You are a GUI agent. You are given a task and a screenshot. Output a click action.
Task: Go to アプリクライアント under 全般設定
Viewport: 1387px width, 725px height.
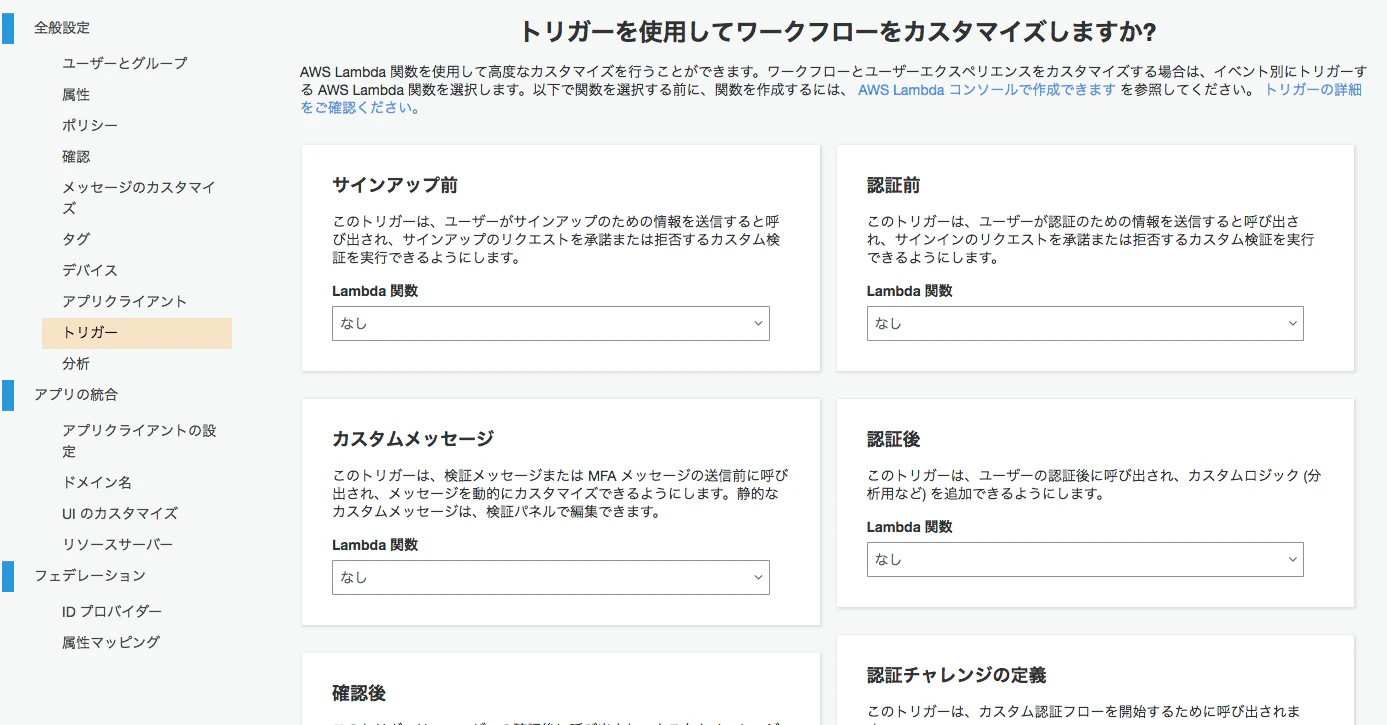pyautogui.click(x=124, y=301)
